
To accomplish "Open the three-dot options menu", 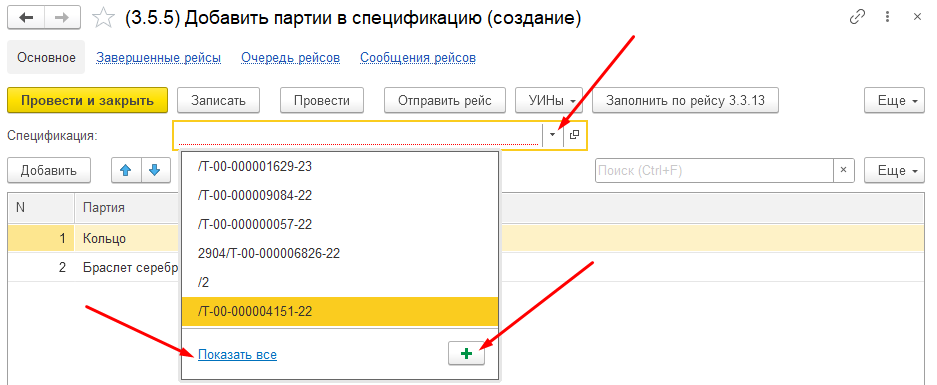I will 887,17.
